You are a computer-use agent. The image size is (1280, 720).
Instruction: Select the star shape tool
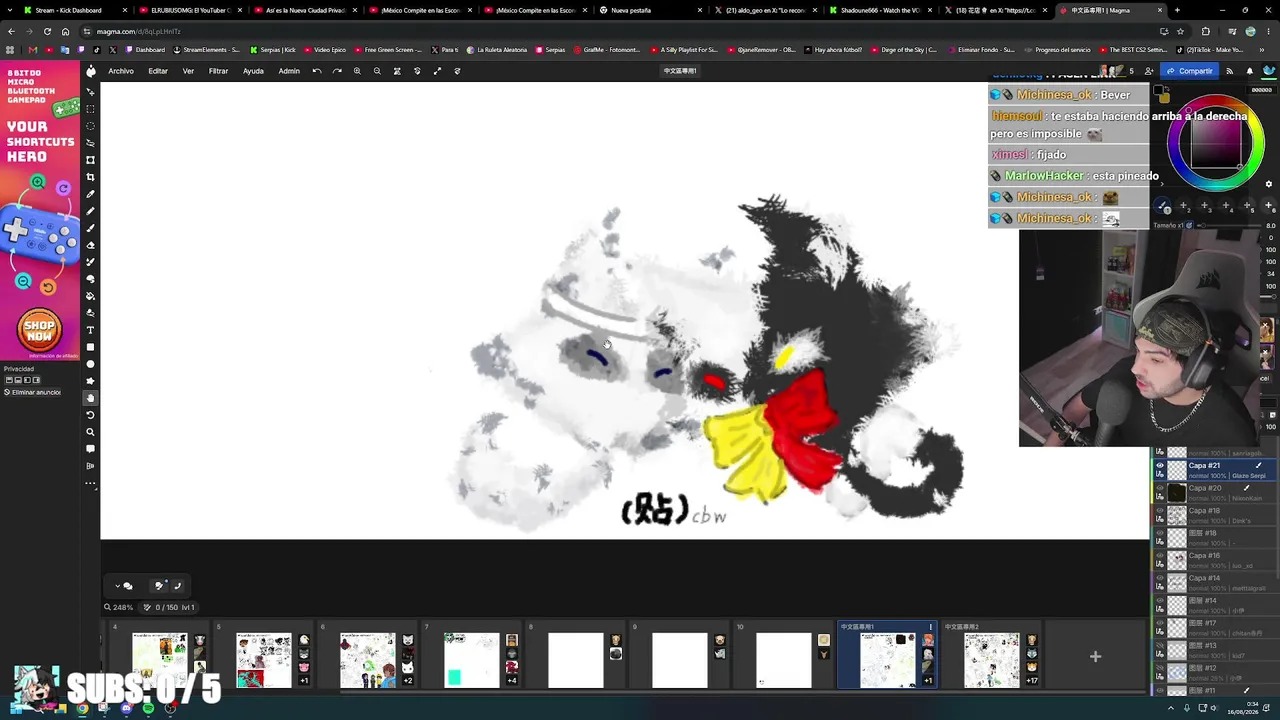(x=90, y=381)
